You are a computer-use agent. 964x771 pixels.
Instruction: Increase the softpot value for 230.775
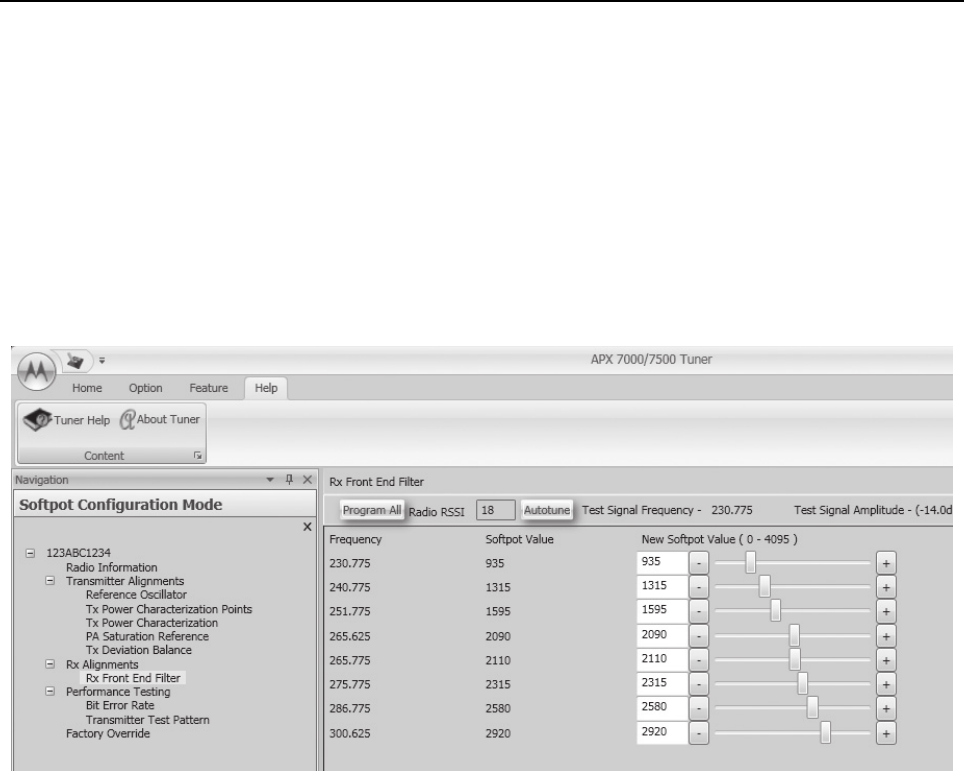click(886, 563)
